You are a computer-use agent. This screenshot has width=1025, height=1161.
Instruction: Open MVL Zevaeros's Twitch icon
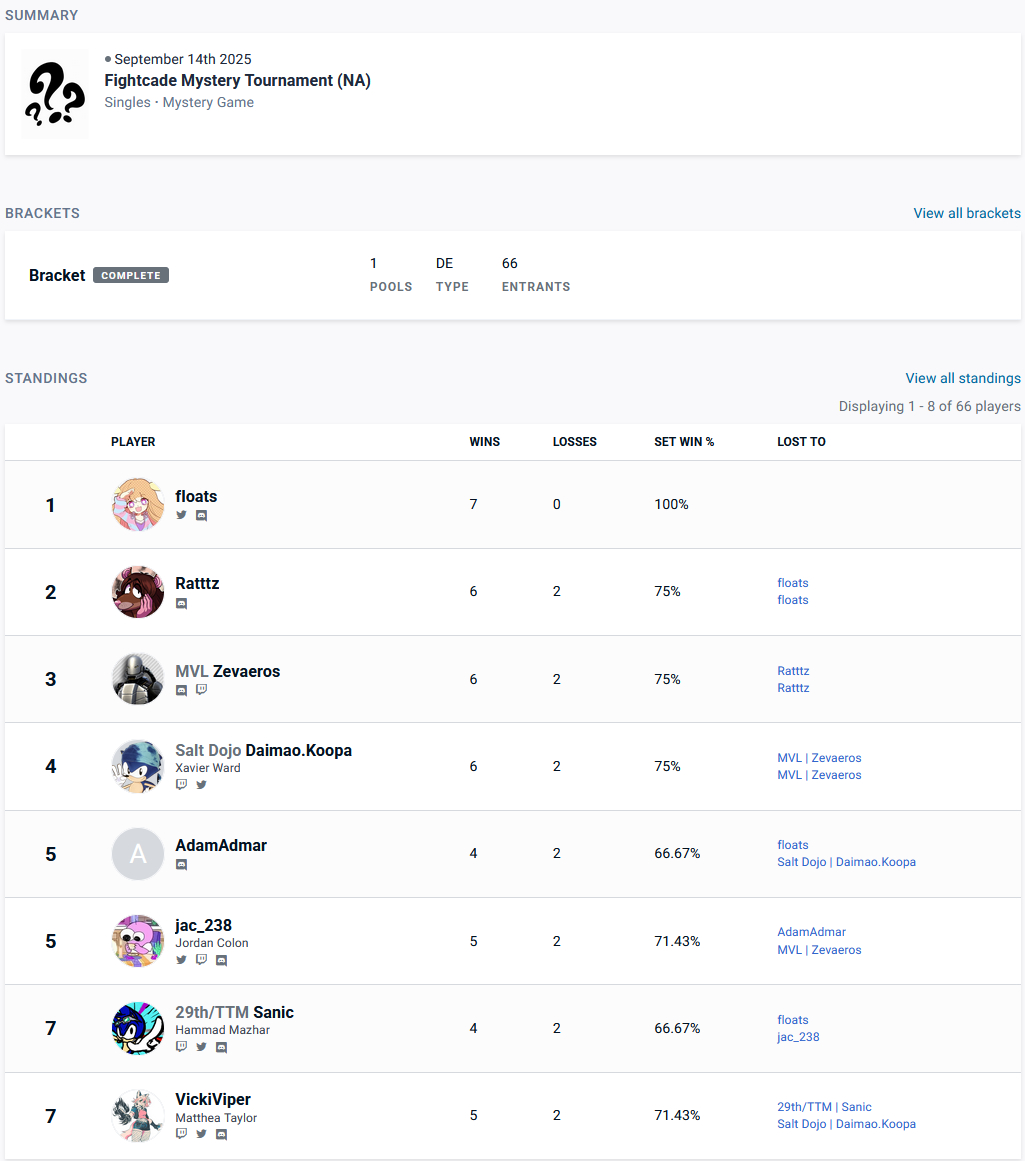(201, 690)
